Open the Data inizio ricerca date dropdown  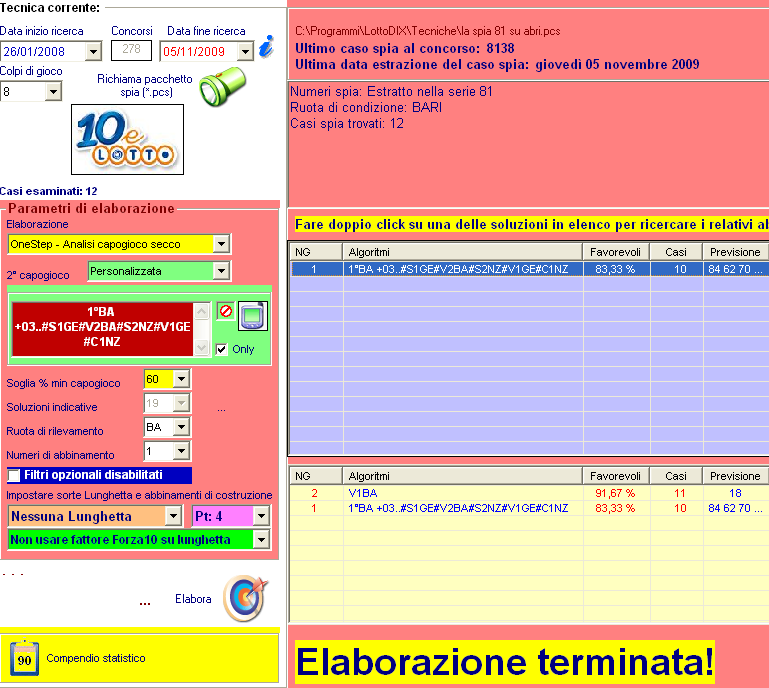pos(94,51)
